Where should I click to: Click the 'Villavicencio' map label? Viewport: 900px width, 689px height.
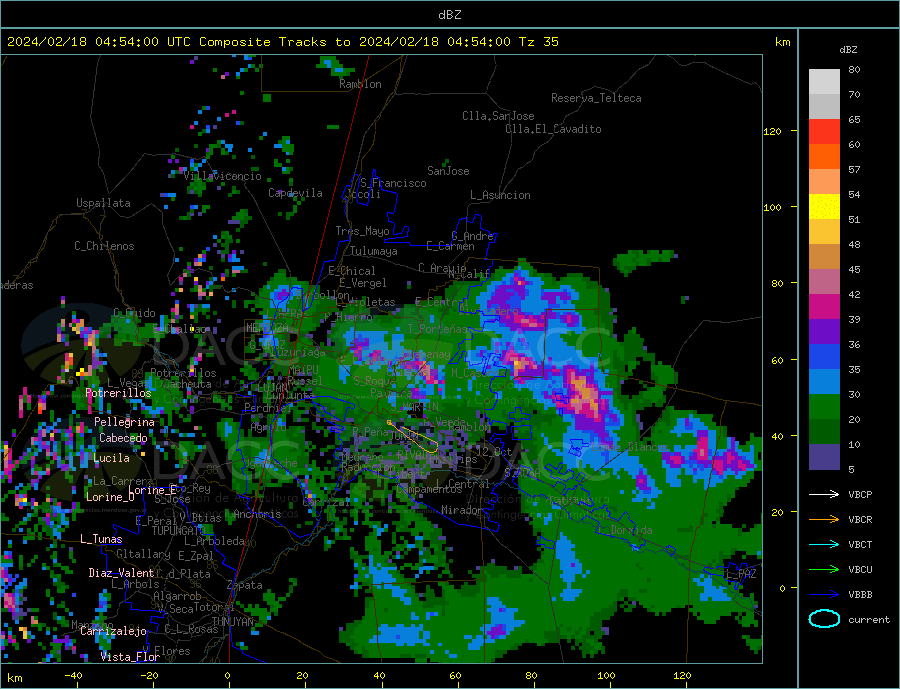click(222, 176)
